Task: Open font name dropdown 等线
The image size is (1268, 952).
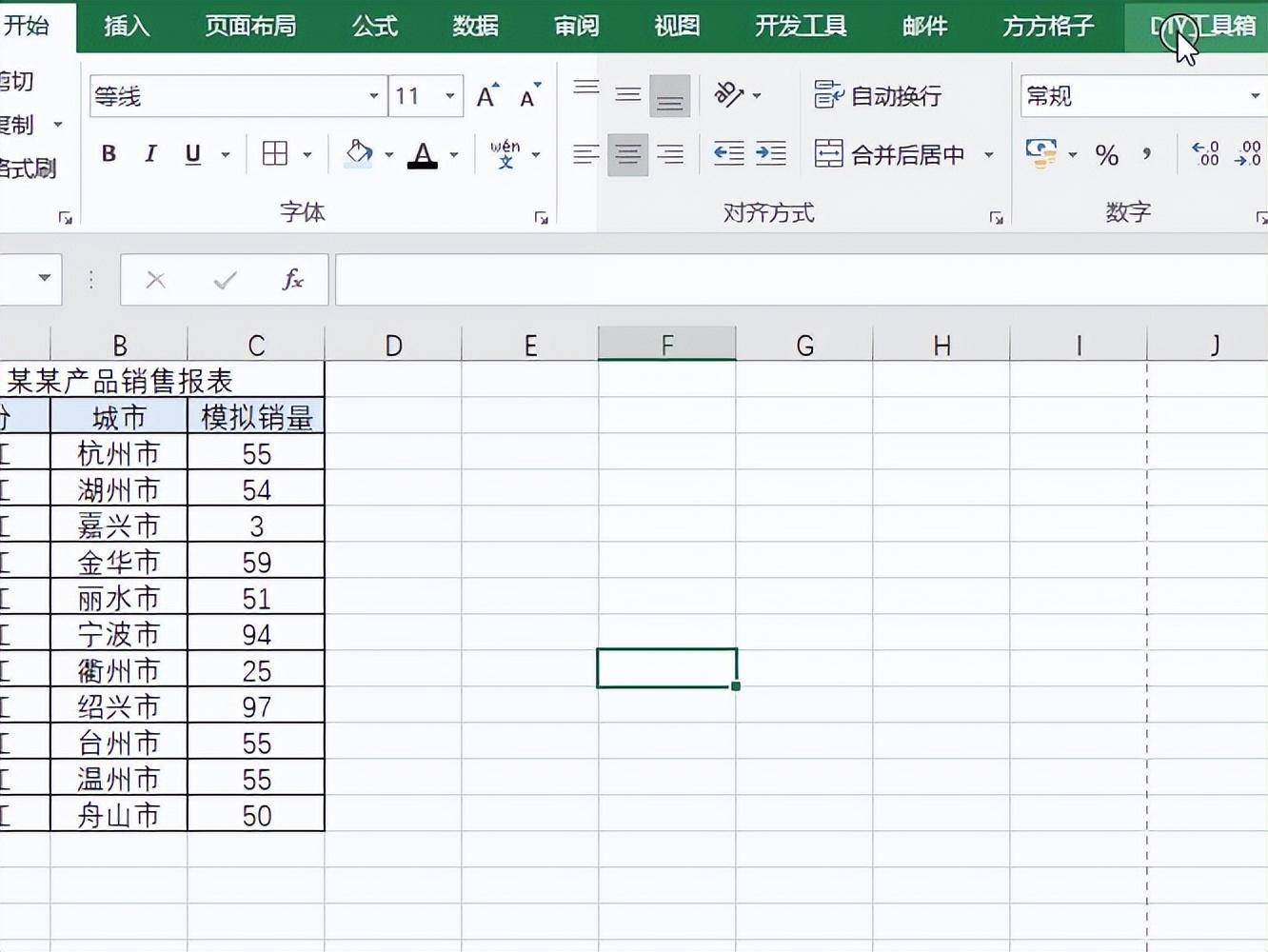Action: (x=374, y=96)
